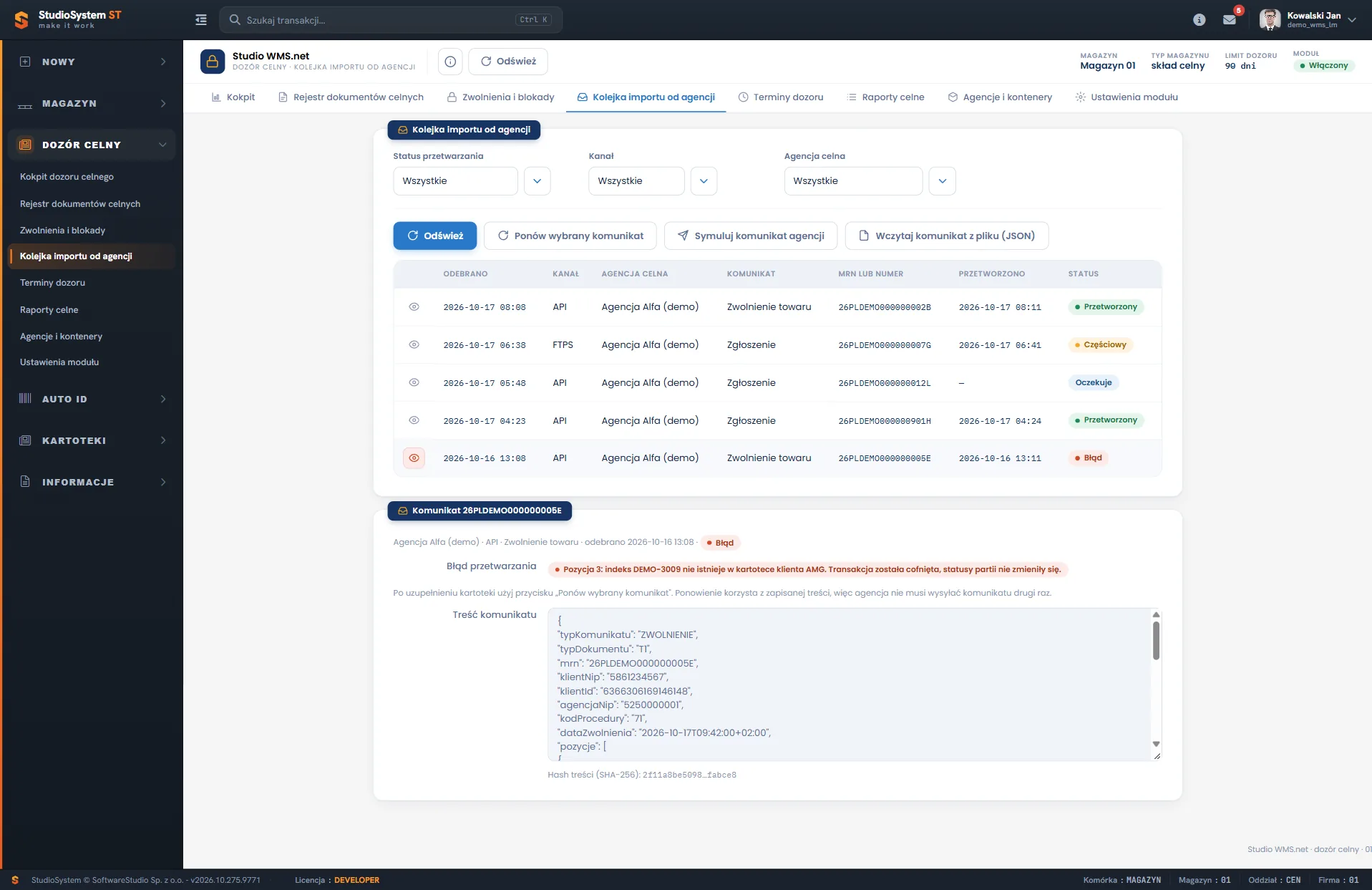Open the Status przetwarzania dropdown arrow
The height and width of the screenshot is (890, 1372).
[537, 181]
